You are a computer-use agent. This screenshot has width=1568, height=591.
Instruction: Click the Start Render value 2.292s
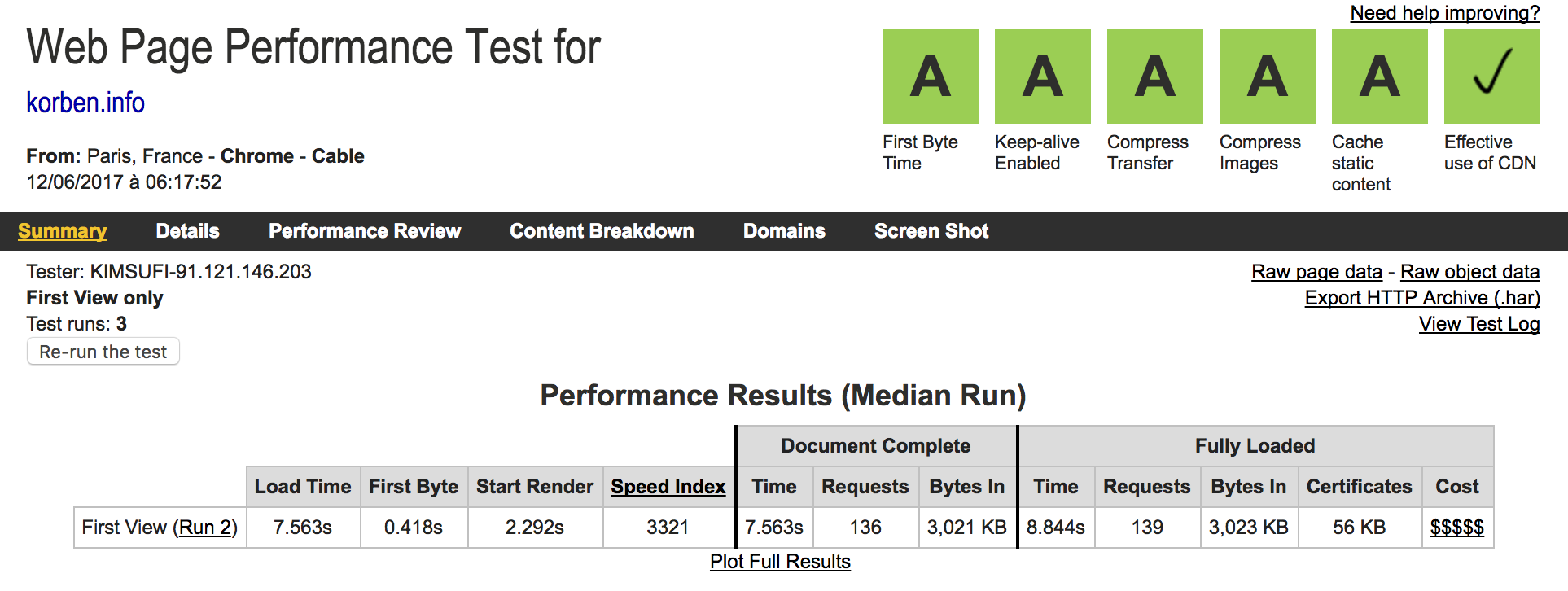point(535,528)
